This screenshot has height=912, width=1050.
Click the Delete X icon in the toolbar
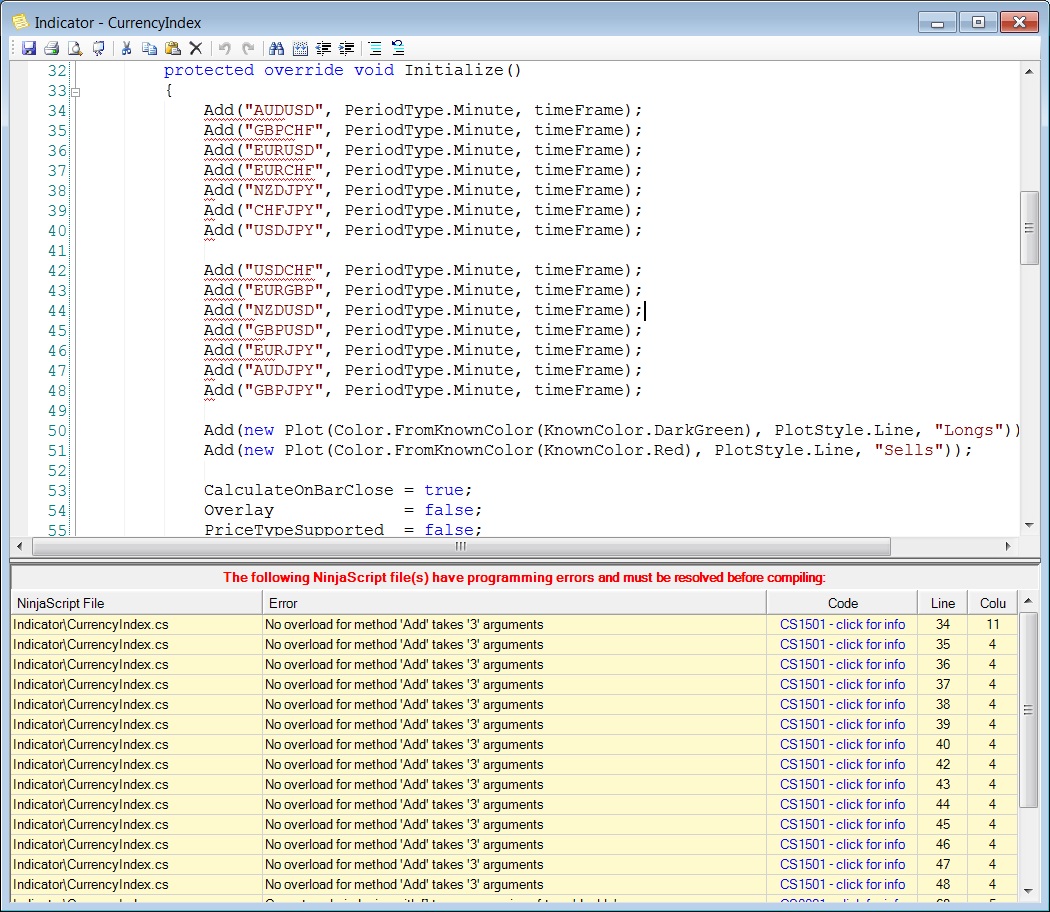coord(196,48)
